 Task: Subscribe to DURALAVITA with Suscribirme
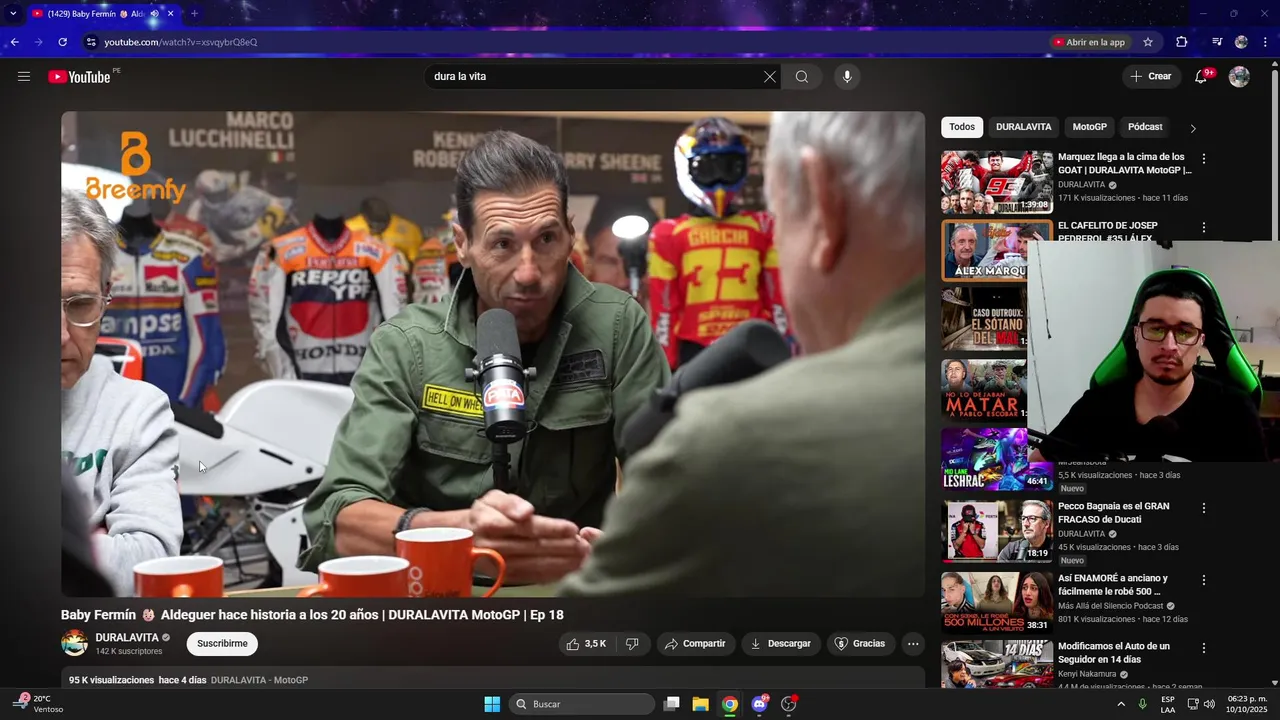click(x=222, y=644)
